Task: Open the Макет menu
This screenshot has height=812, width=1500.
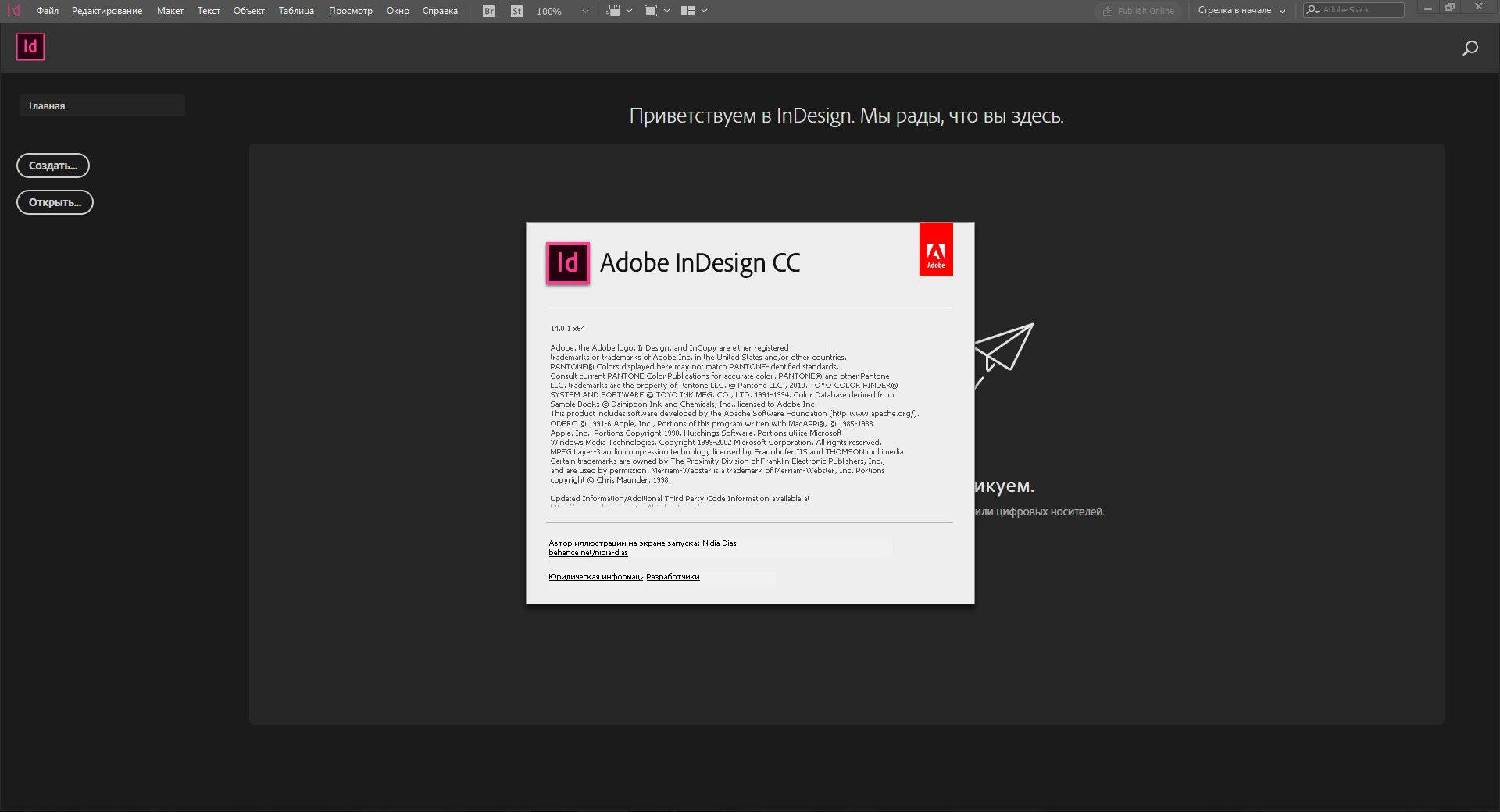Action: pyautogui.click(x=170, y=11)
